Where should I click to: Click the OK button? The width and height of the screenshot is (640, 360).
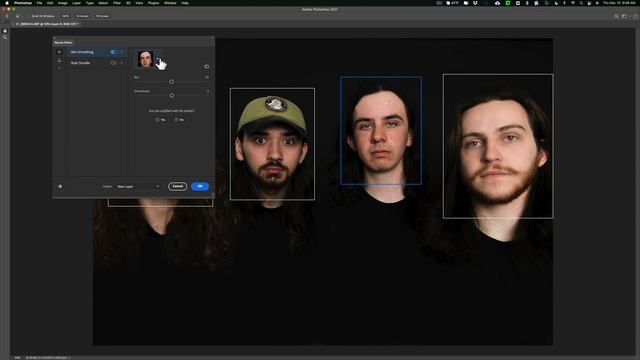click(200, 186)
